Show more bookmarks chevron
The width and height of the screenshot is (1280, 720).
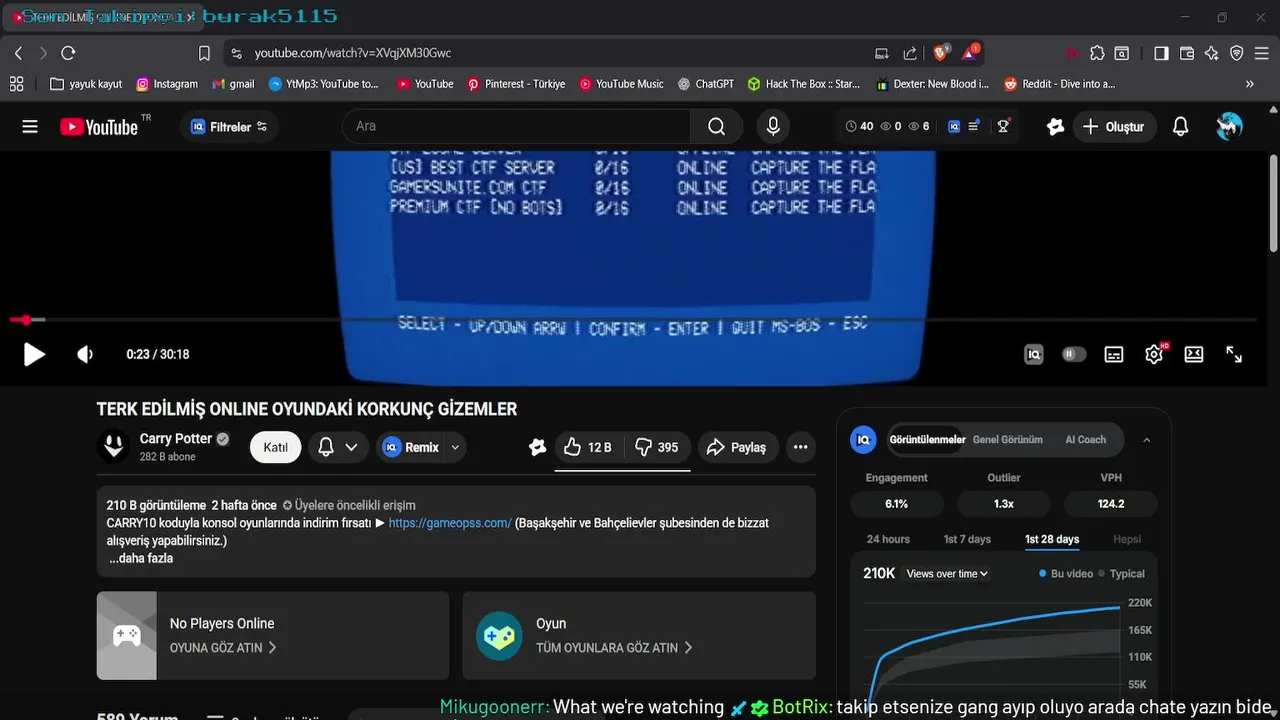[x=1249, y=84]
